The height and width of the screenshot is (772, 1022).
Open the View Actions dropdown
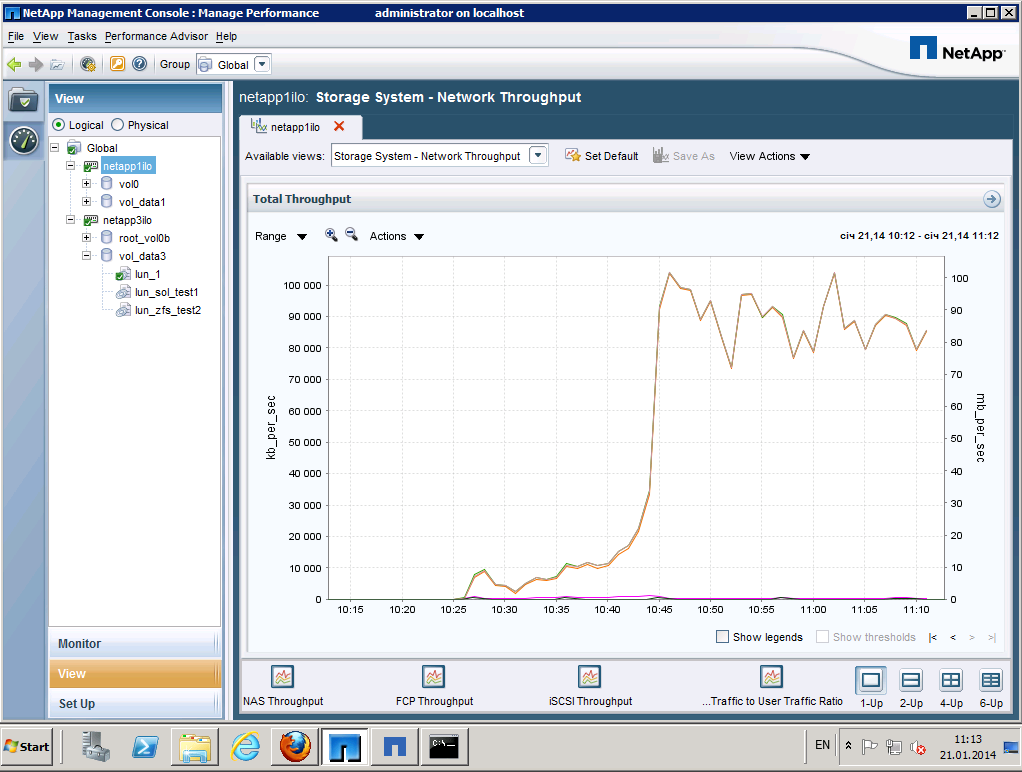tap(769, 156)
